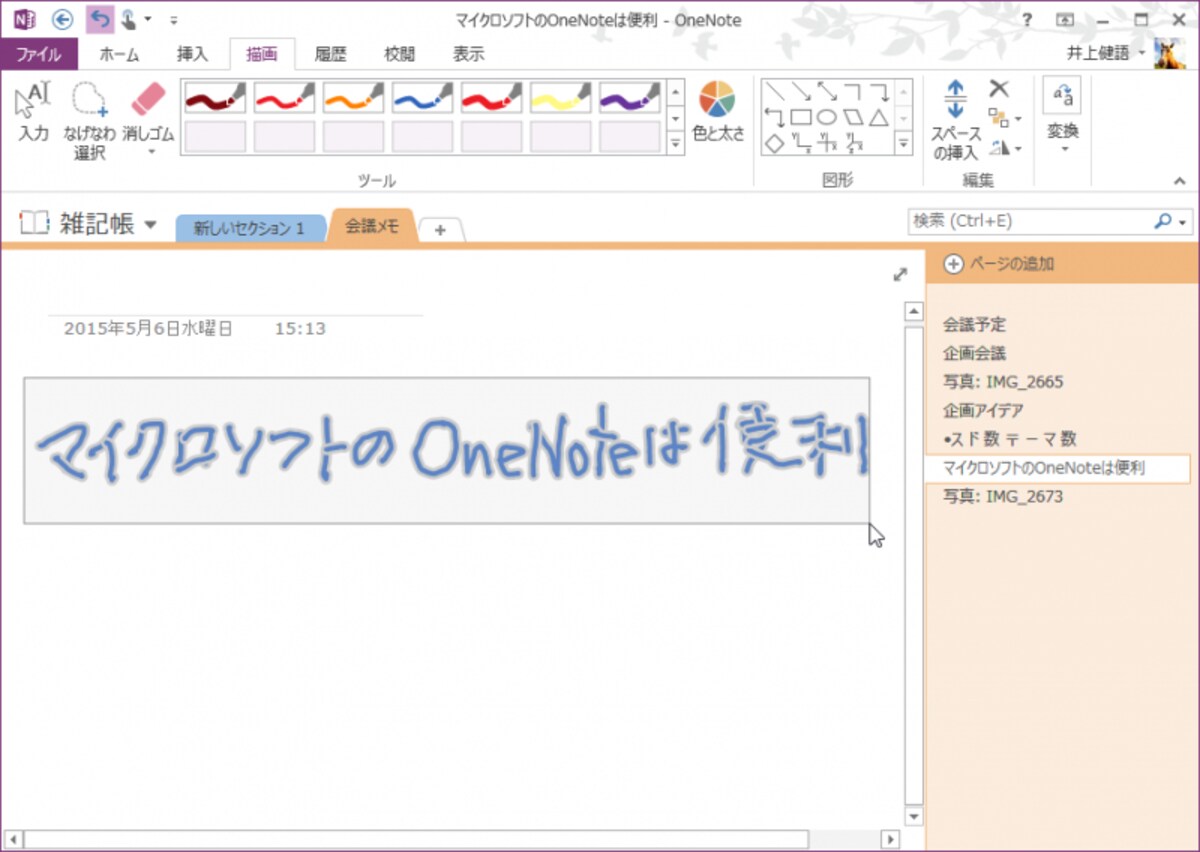
Task: Select the purple pen in the gallery
Action: pos(629,98)
